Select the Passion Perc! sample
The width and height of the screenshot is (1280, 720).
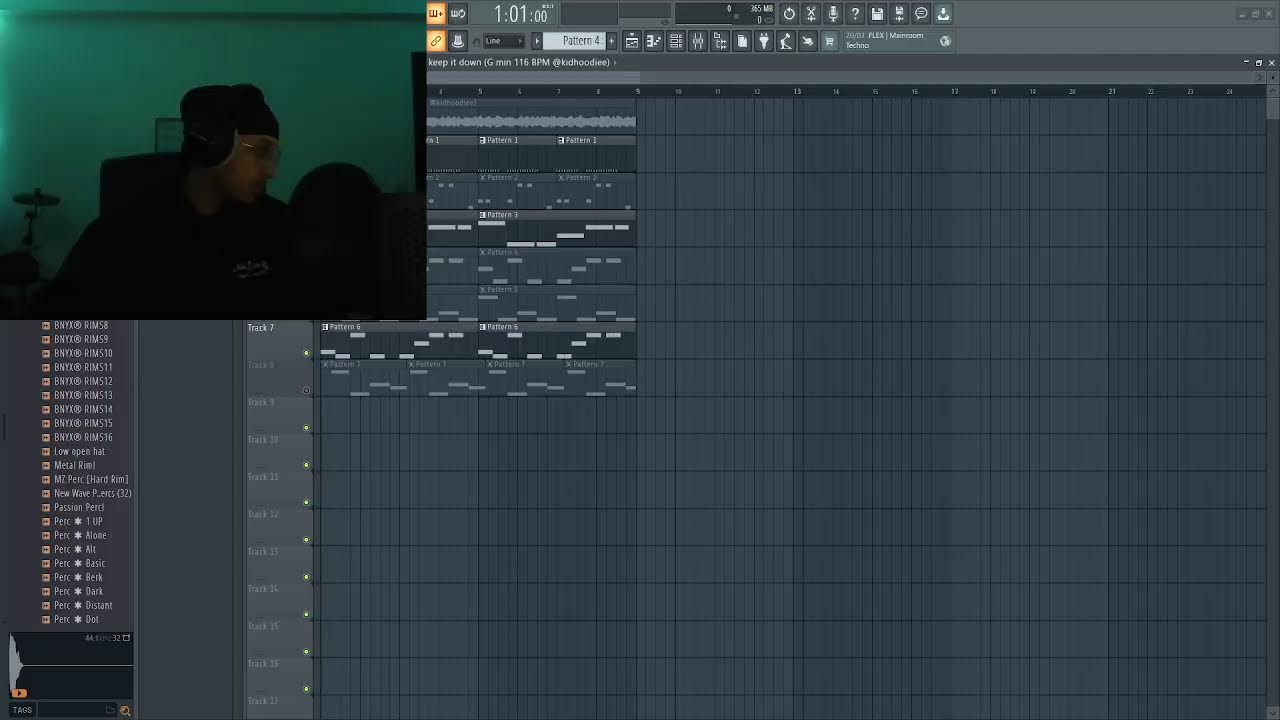point(79,507)
